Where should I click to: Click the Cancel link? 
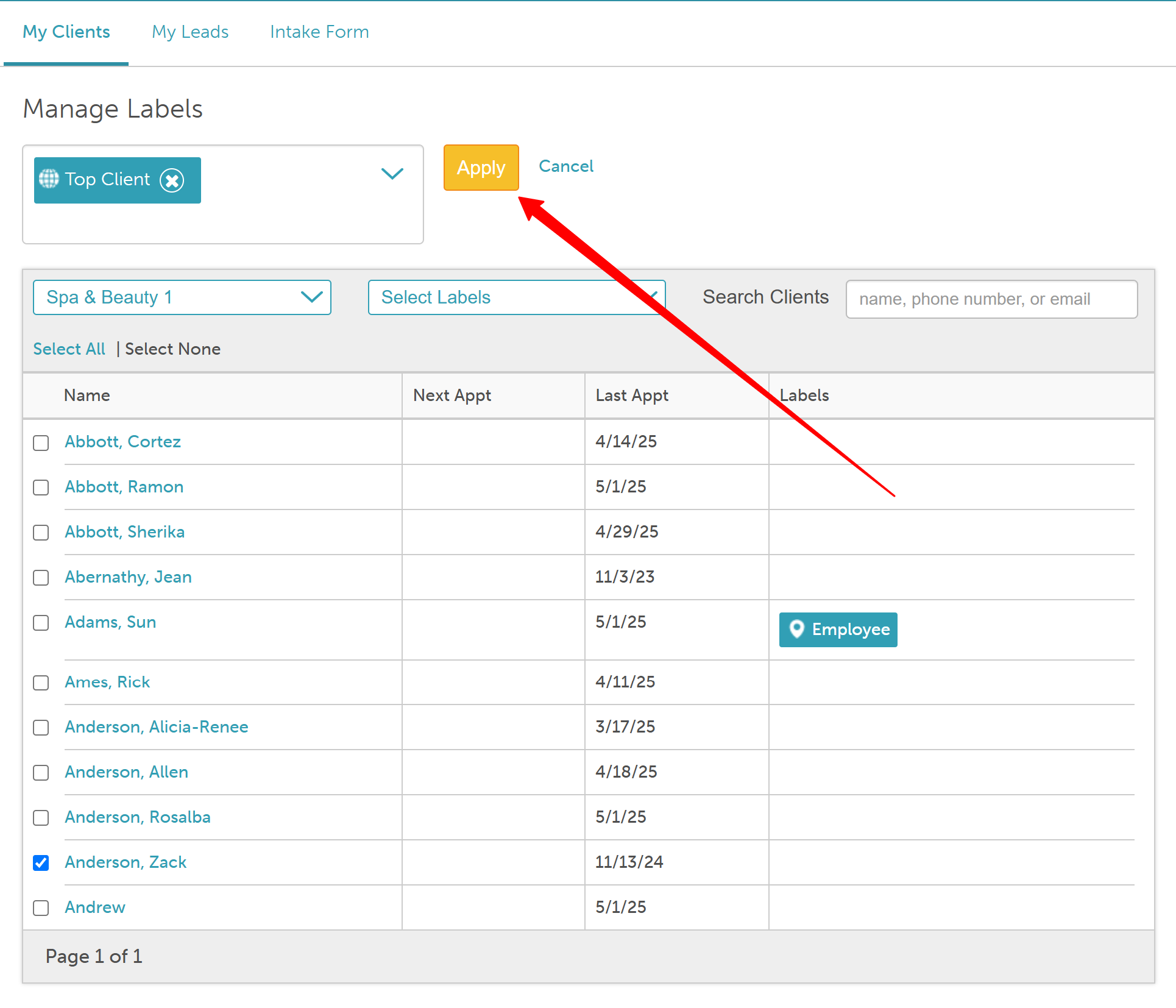click(565, 166)
